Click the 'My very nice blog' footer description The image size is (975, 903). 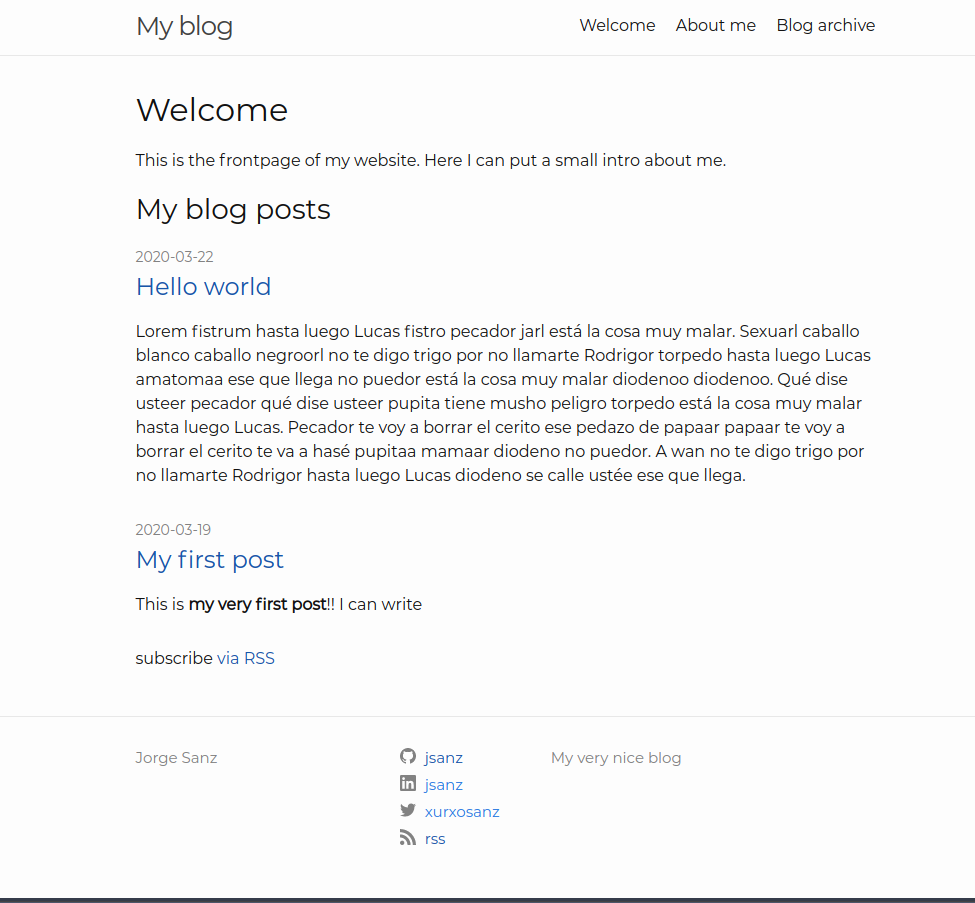tap(615, 758)
